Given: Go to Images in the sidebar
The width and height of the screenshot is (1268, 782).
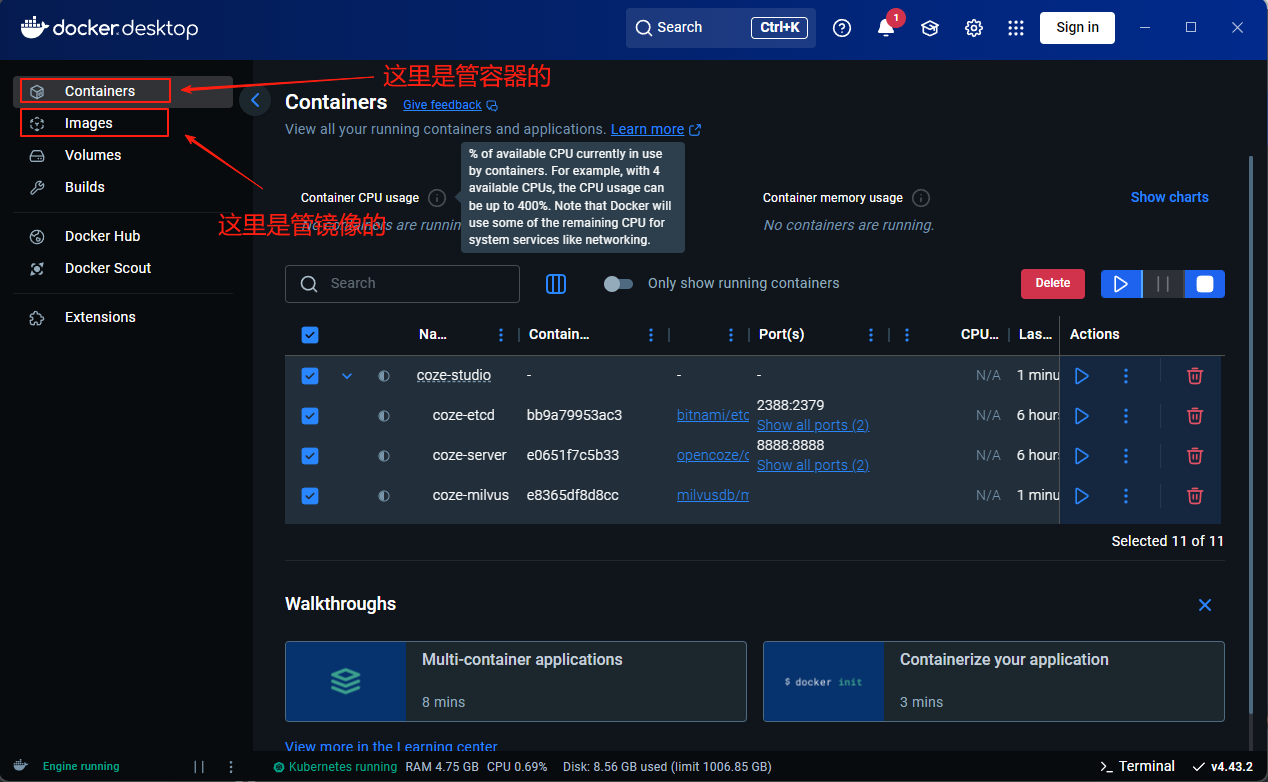Looking at the screenshot, I should [x=124, y=123].
